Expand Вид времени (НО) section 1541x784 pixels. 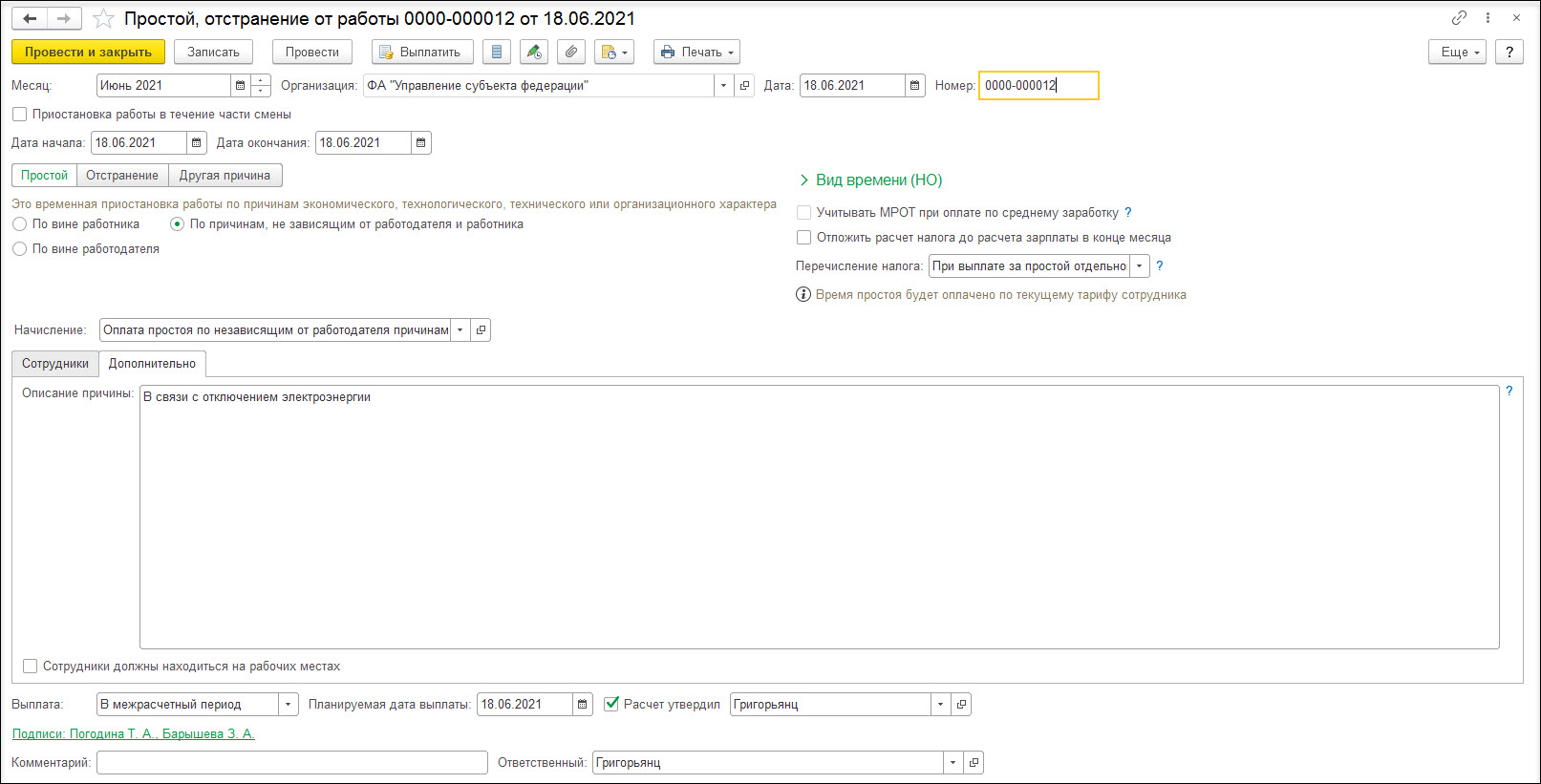[870, 180]
